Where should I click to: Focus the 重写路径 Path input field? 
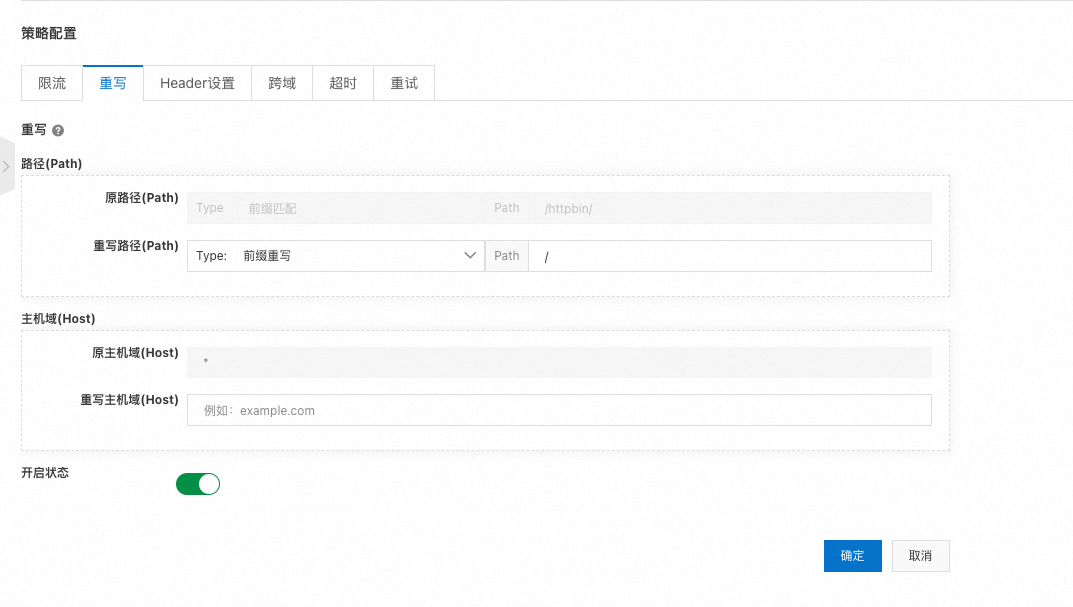click(729, 256)
